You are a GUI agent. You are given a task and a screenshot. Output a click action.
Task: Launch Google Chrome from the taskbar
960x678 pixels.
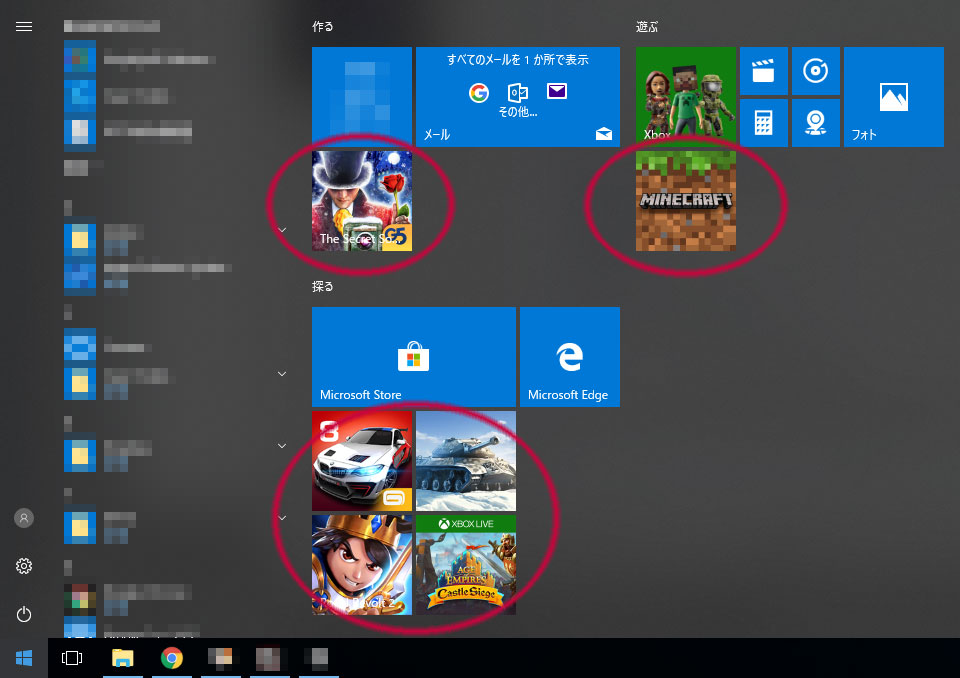pos(172,658)
